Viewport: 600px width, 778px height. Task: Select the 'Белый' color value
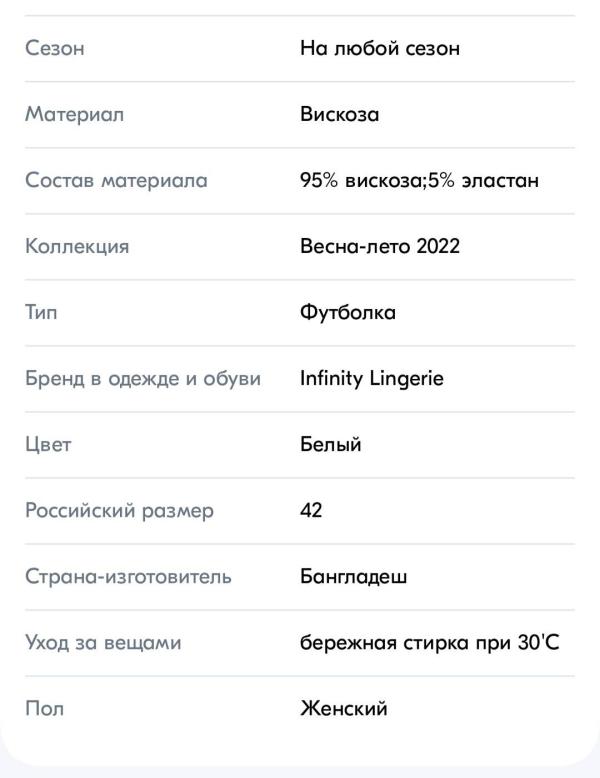[x=331, y=444]
